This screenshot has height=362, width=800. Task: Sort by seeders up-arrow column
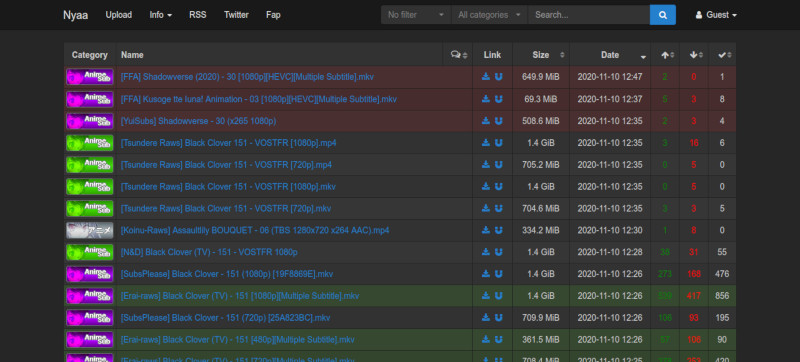[x=667, y=55]
